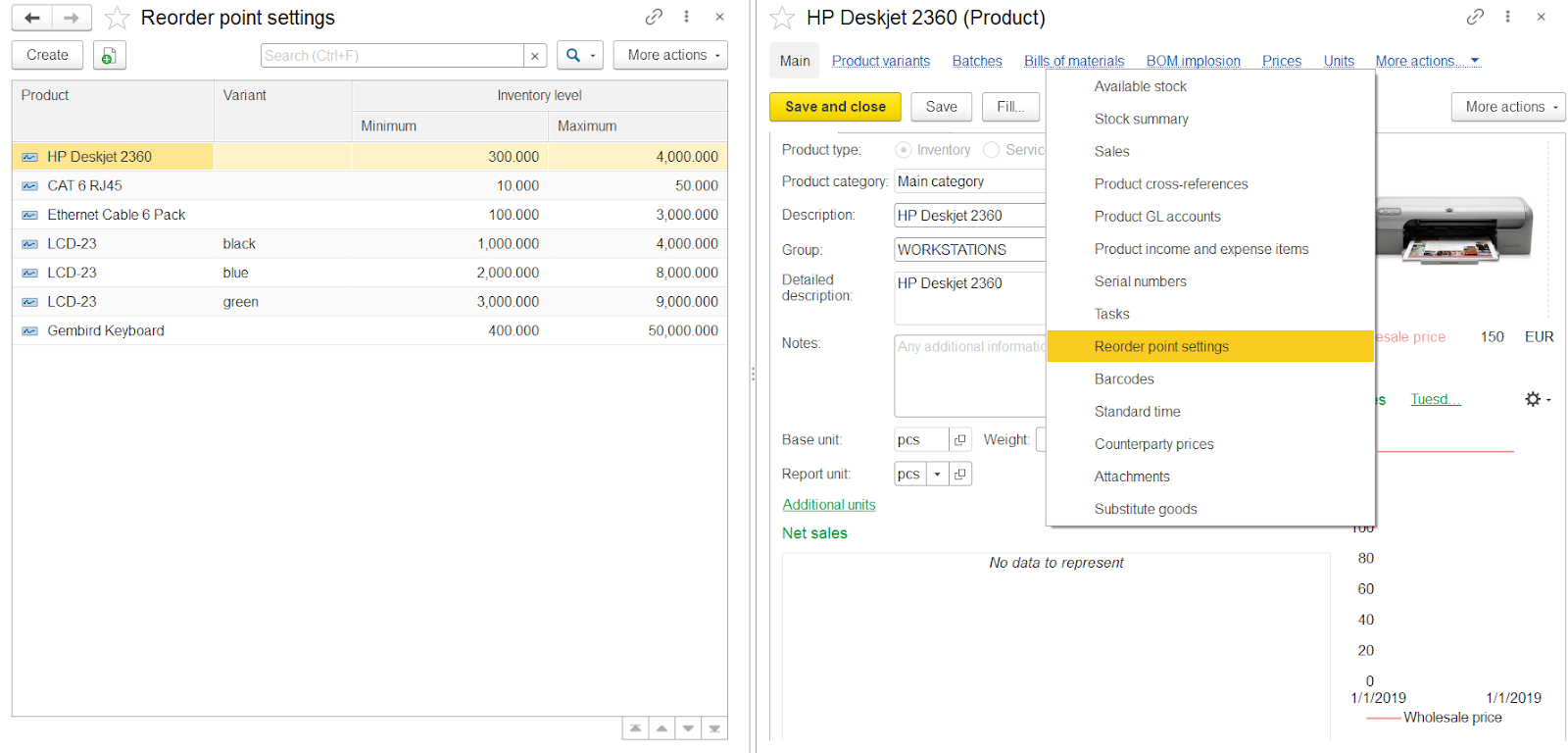Open kebab menu in Reorder point settings window
1568x753 pixels.
pos(686,17)
